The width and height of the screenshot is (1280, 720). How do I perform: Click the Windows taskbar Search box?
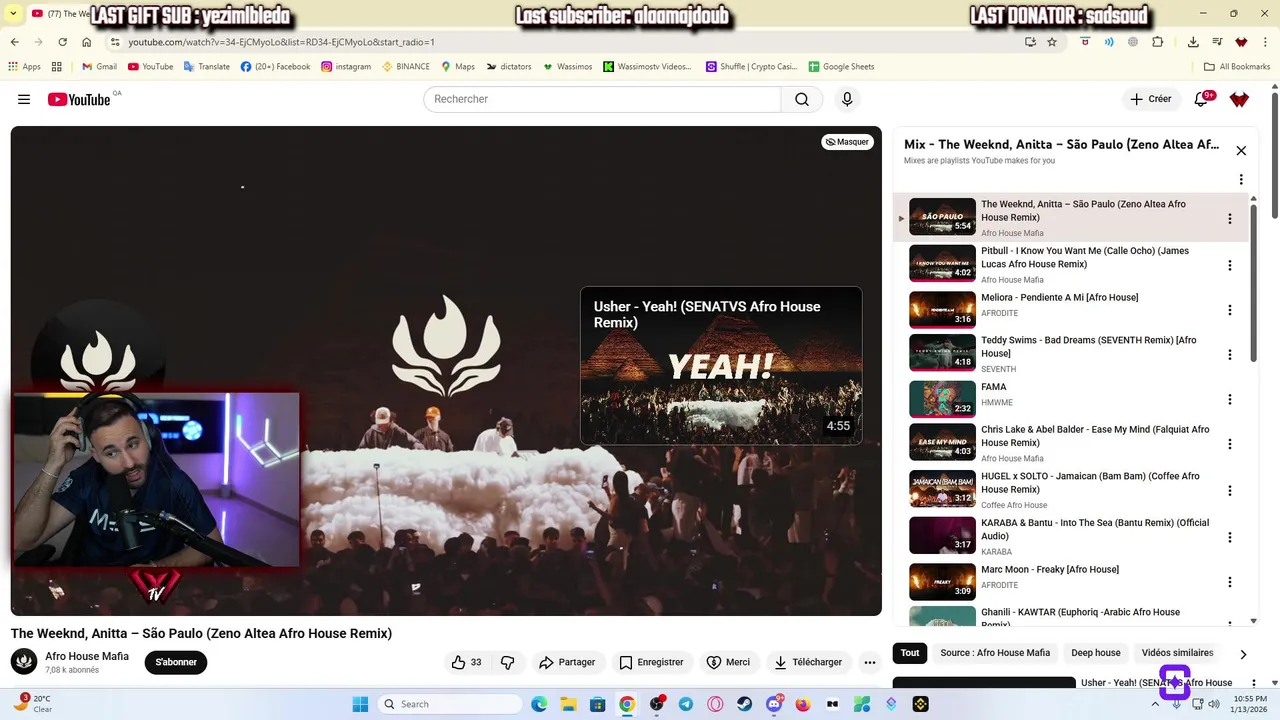pos(450,704)
